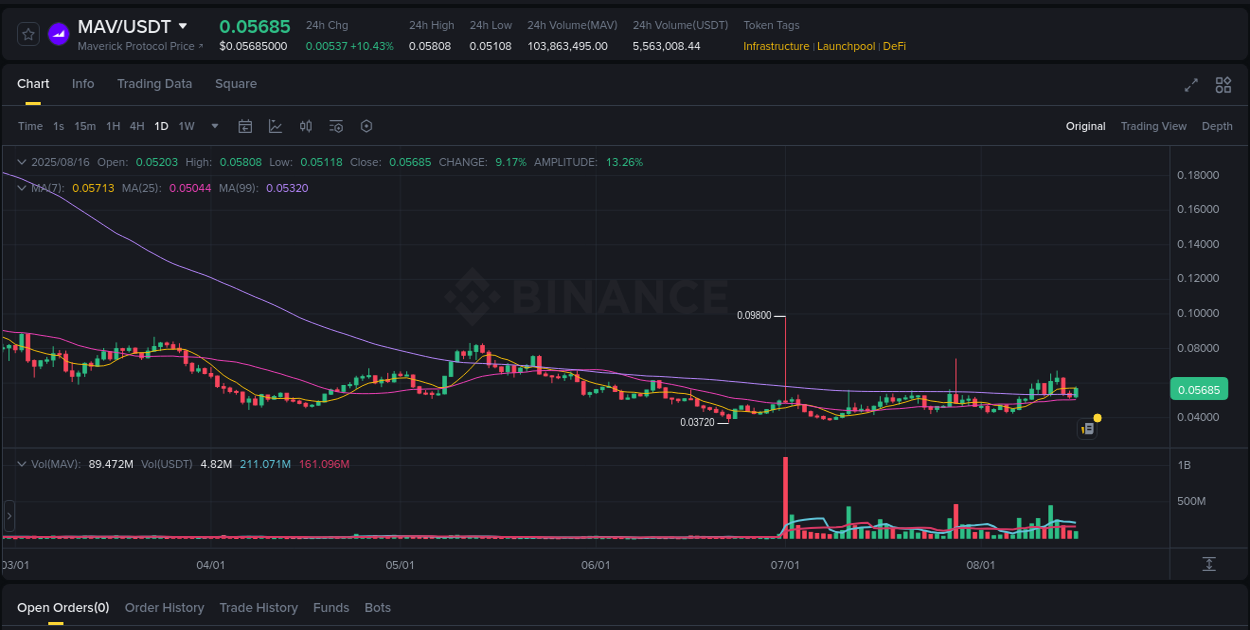1250x630 pixels.
Task: Favorite MAV/USDT with the star icon
Action: coord(28,33)
